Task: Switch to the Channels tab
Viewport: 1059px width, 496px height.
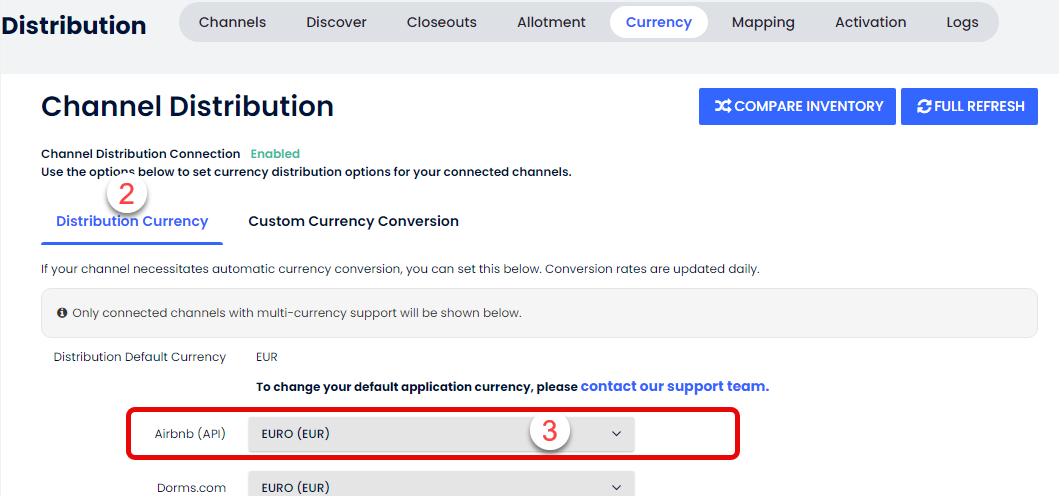Action: click(x=232, y=22)
